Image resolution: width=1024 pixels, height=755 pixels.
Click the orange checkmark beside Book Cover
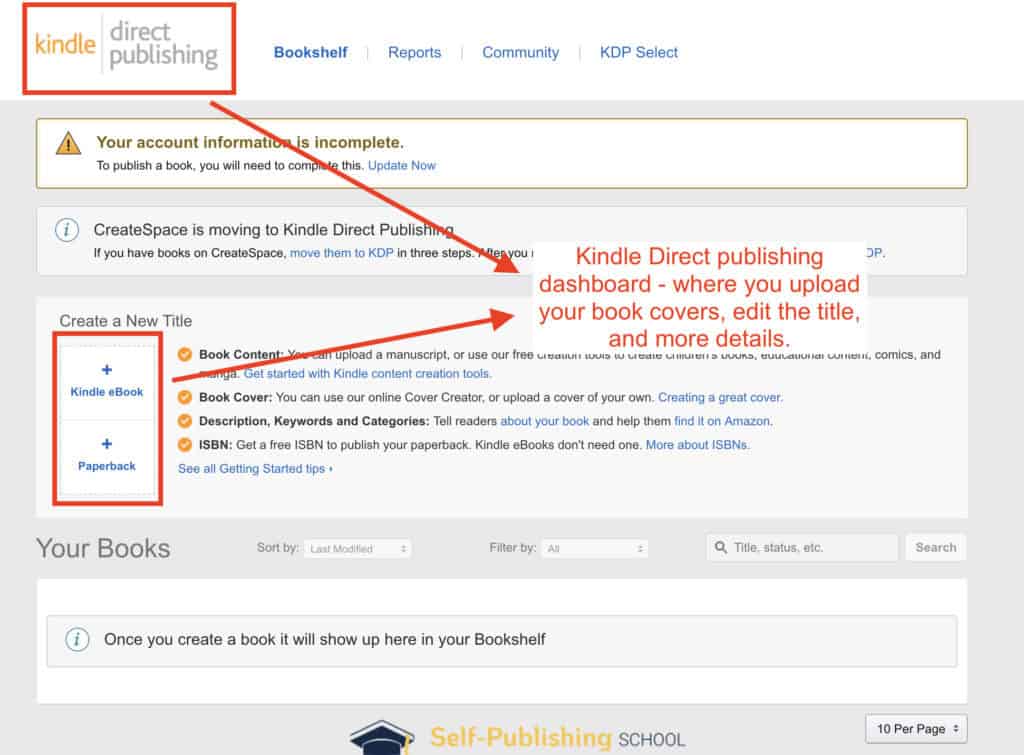(x=185, y=397)
